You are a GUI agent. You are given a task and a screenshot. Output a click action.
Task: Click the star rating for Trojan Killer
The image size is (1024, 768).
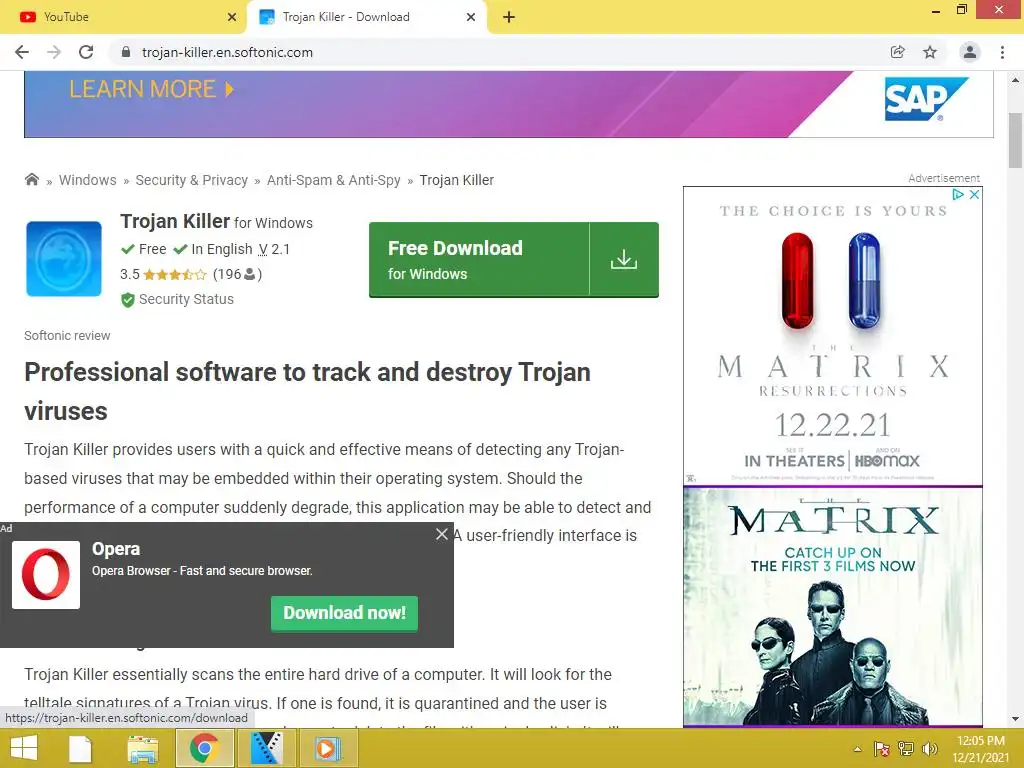pyautogui.click(x=174, y=274)
